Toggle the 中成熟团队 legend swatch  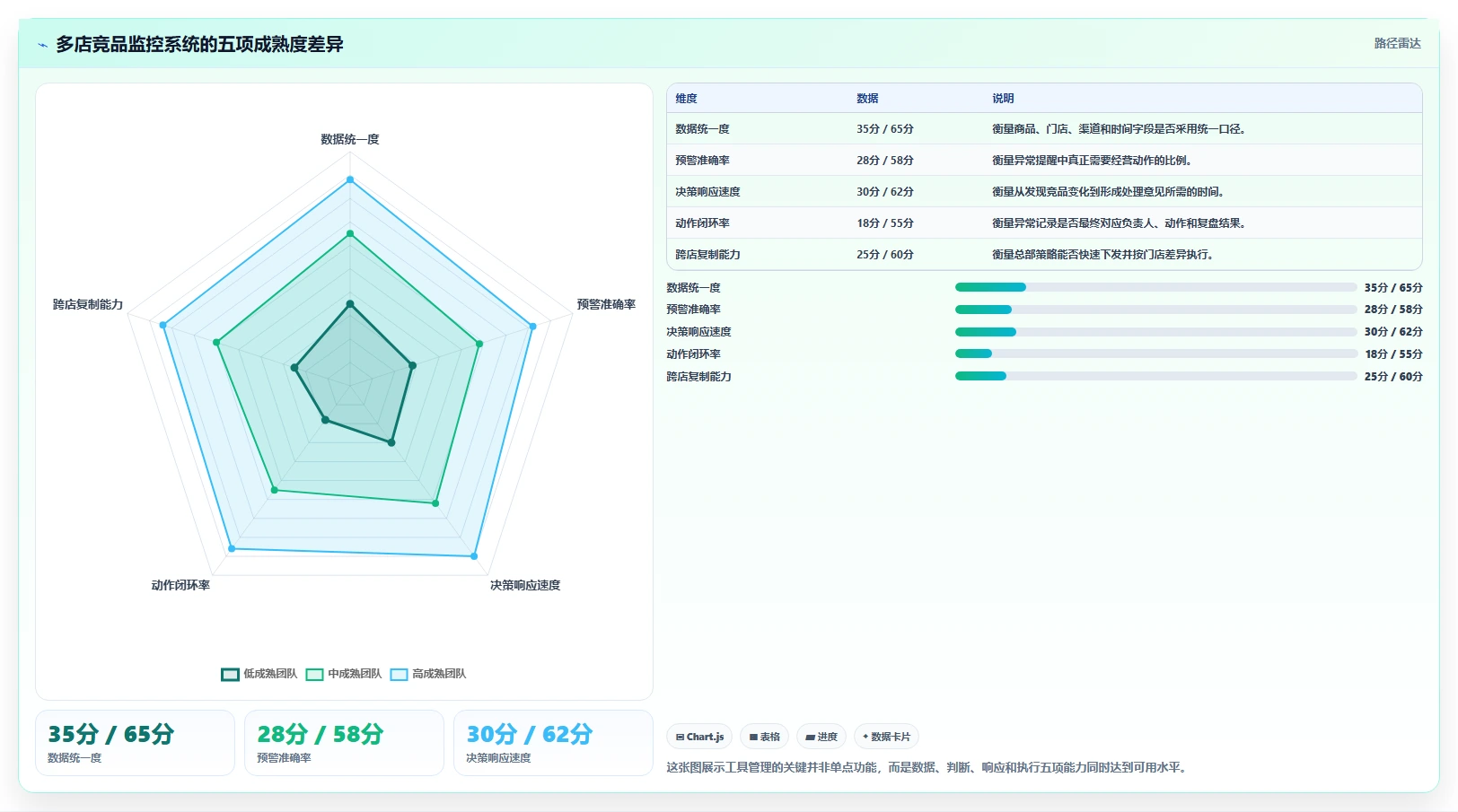click(314, 675)
